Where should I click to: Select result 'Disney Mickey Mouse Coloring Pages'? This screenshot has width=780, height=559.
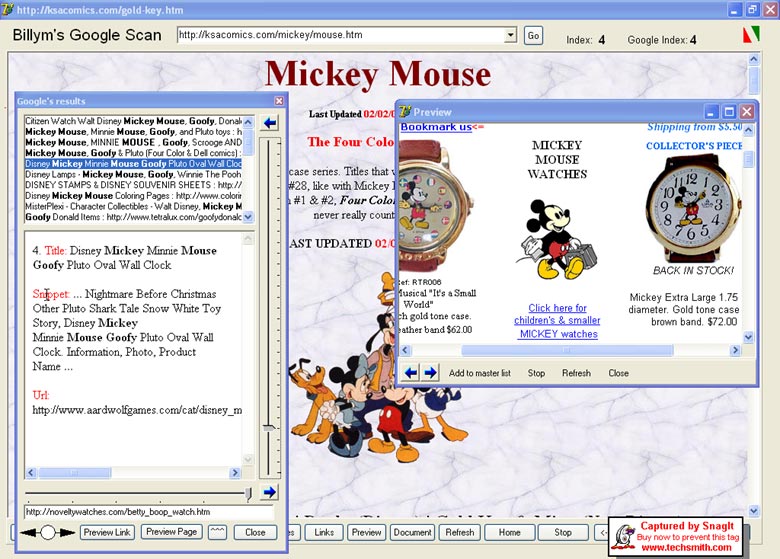tap(133, 196)
